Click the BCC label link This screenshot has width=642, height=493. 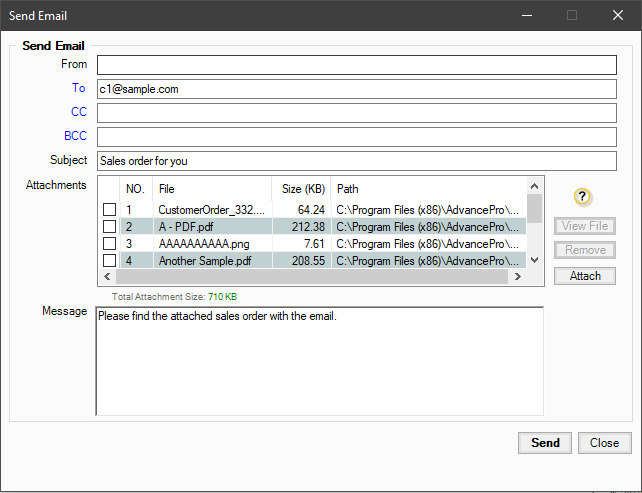click(x=74, y=136)
